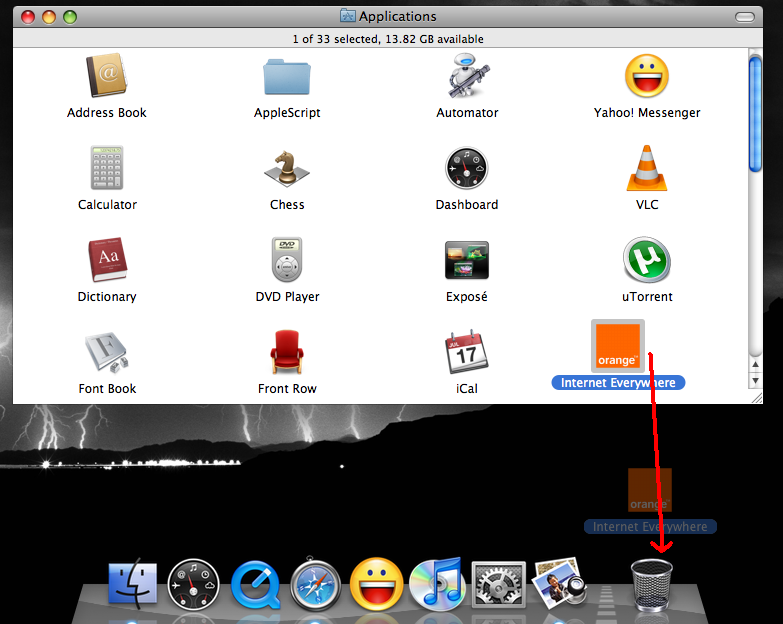This screenshot has height=624, width=783.
Task: Open Finder from the Dock
Action: click(132, 584)
